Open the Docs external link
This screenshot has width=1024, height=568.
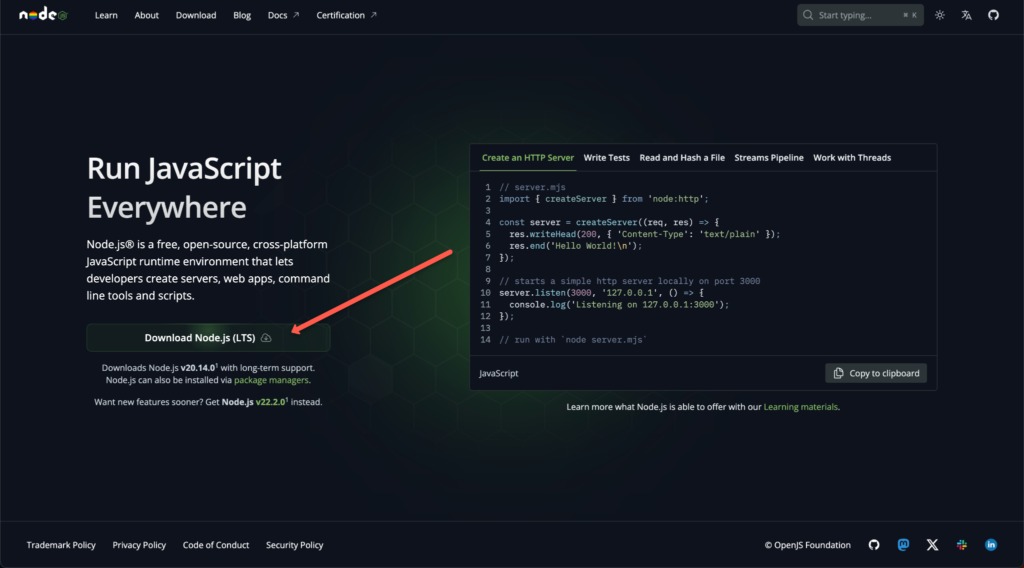[283, 15]
